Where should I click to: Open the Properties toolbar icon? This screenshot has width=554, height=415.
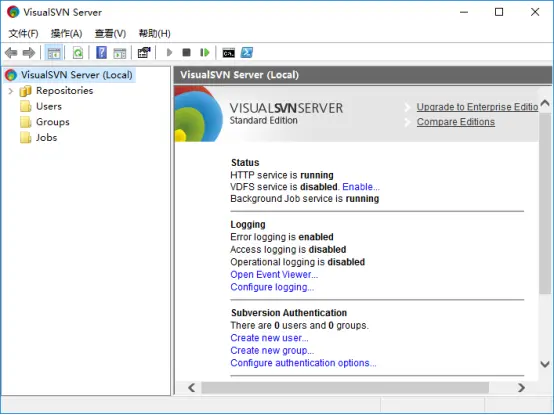(144, 53)
